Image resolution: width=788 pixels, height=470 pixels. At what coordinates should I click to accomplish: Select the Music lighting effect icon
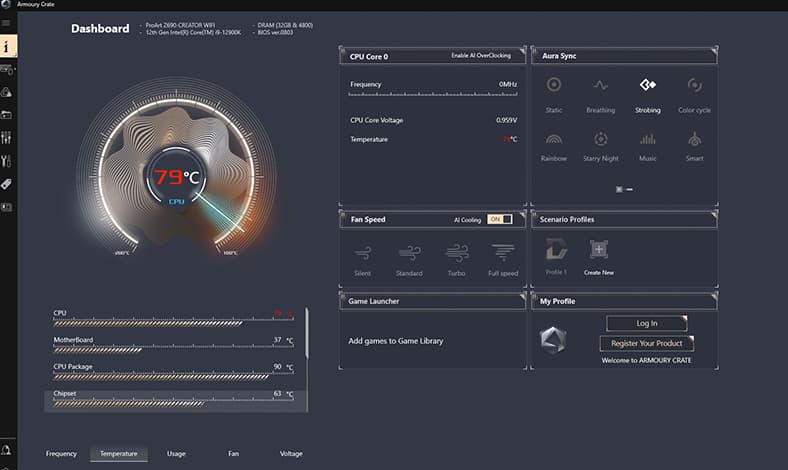pos(648,139)
